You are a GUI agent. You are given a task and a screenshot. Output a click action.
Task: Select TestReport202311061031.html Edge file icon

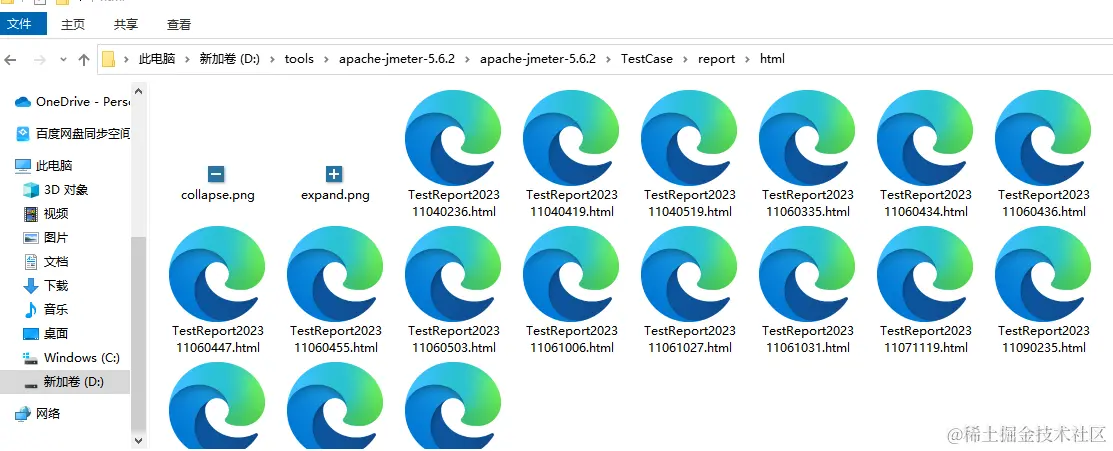808,274
